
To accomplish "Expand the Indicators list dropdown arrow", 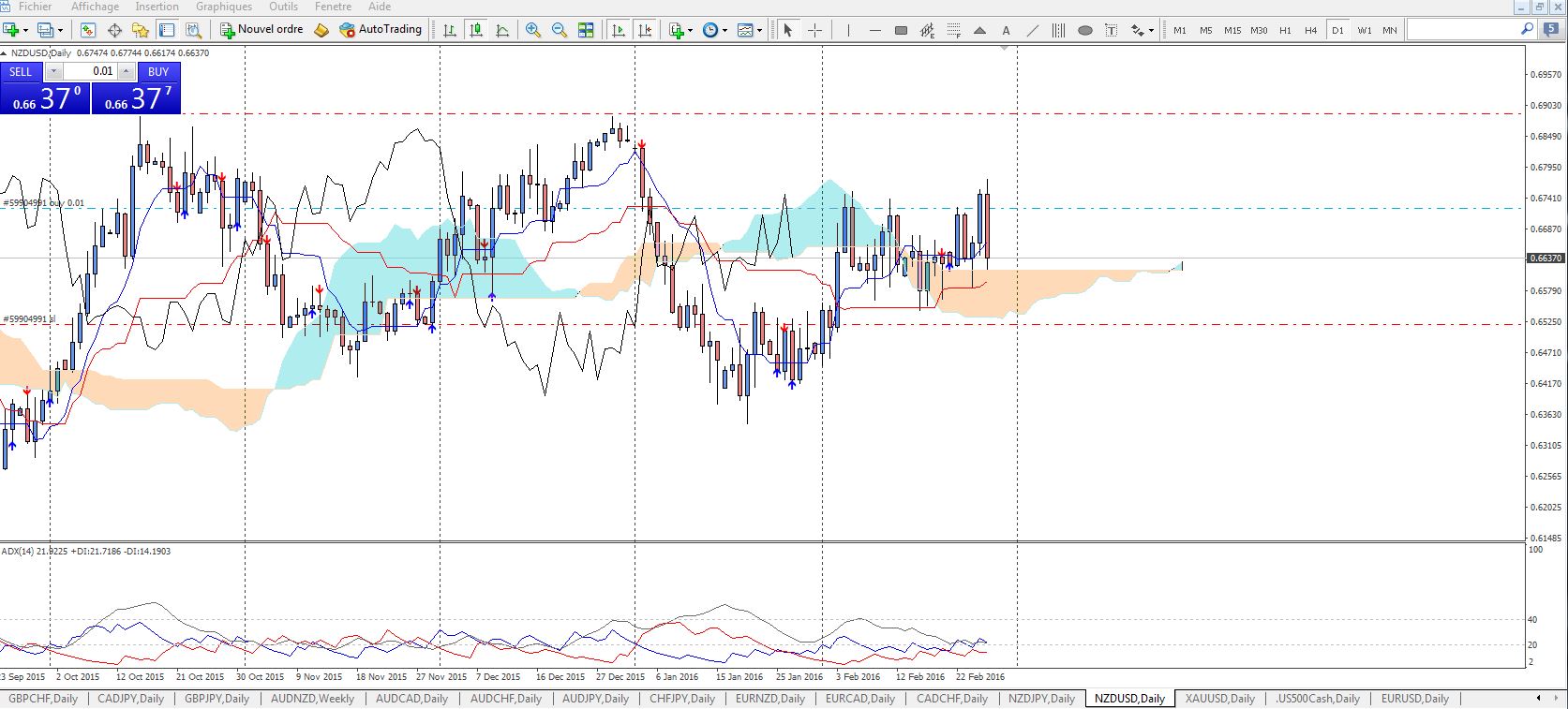I will pyautogui.click(x=691, y=30).
